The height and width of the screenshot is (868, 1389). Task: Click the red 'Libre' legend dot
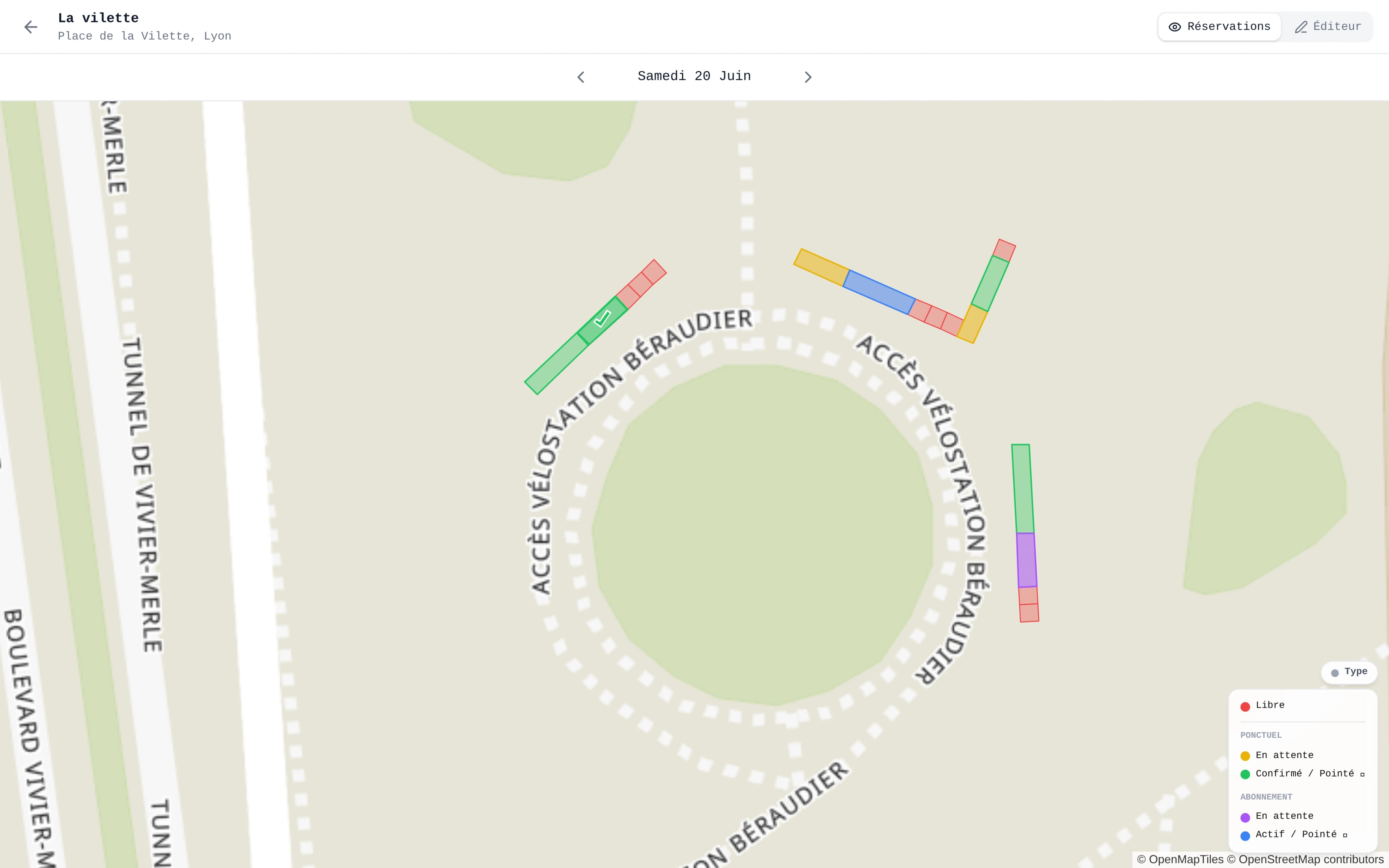[x=1245, y=707]
